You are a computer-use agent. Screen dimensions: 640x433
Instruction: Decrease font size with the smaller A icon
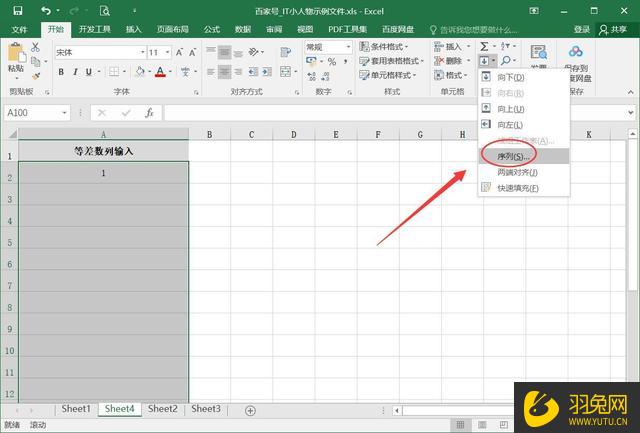click(x=193, y=52)
